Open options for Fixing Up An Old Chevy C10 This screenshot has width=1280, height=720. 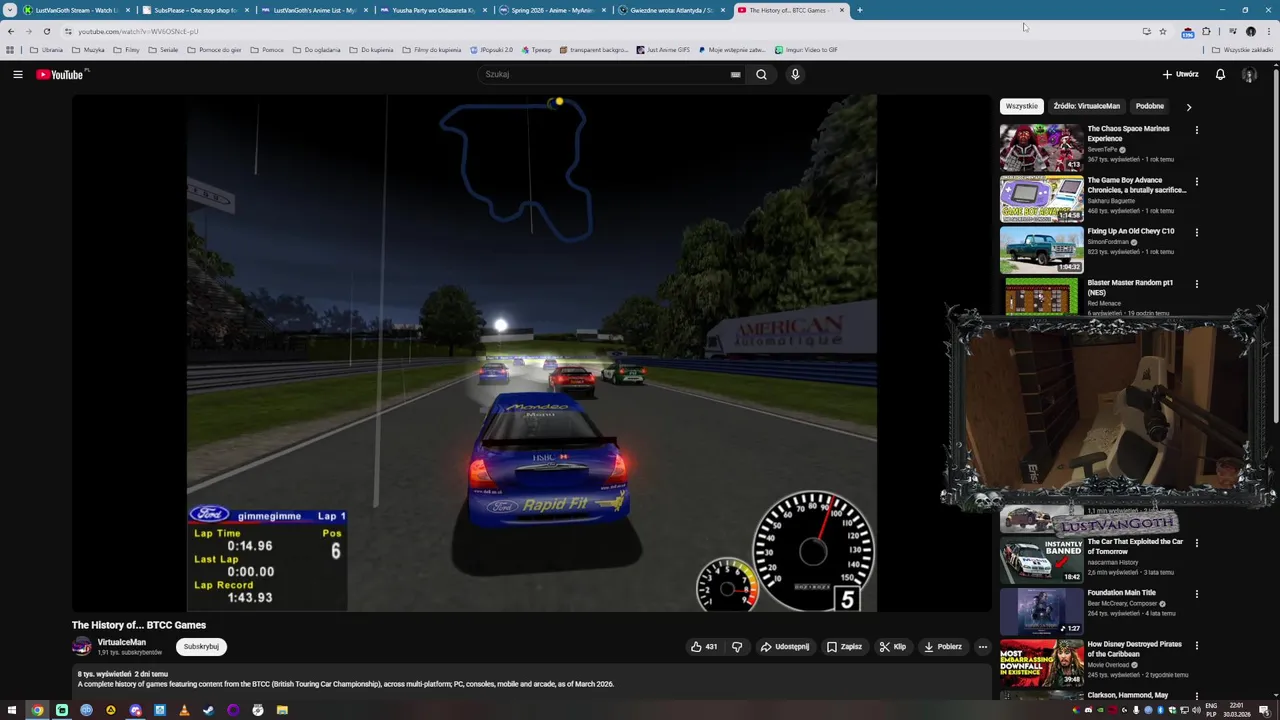[1196, 233]
